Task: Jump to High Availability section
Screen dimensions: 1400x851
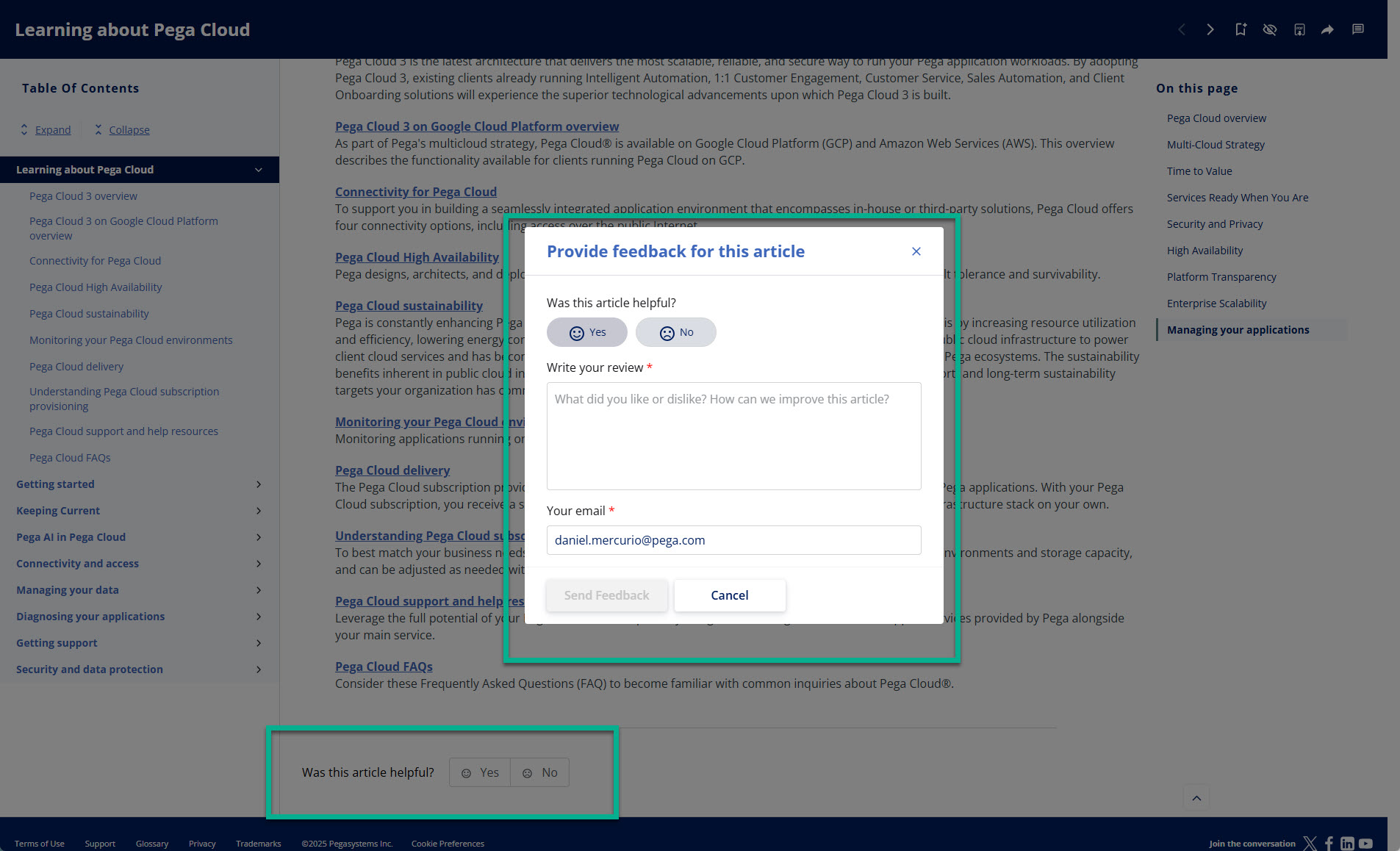Action: click(1205, 251)
